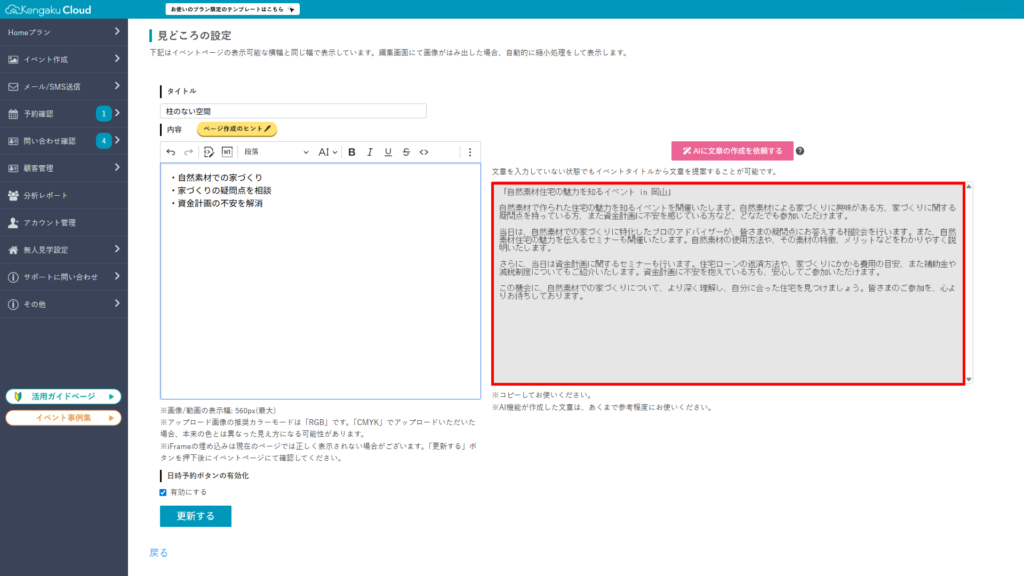This screenshot has height=576, width=1024.
Task: Click the ページ作成のヒント button
Action: pos(236,129)
